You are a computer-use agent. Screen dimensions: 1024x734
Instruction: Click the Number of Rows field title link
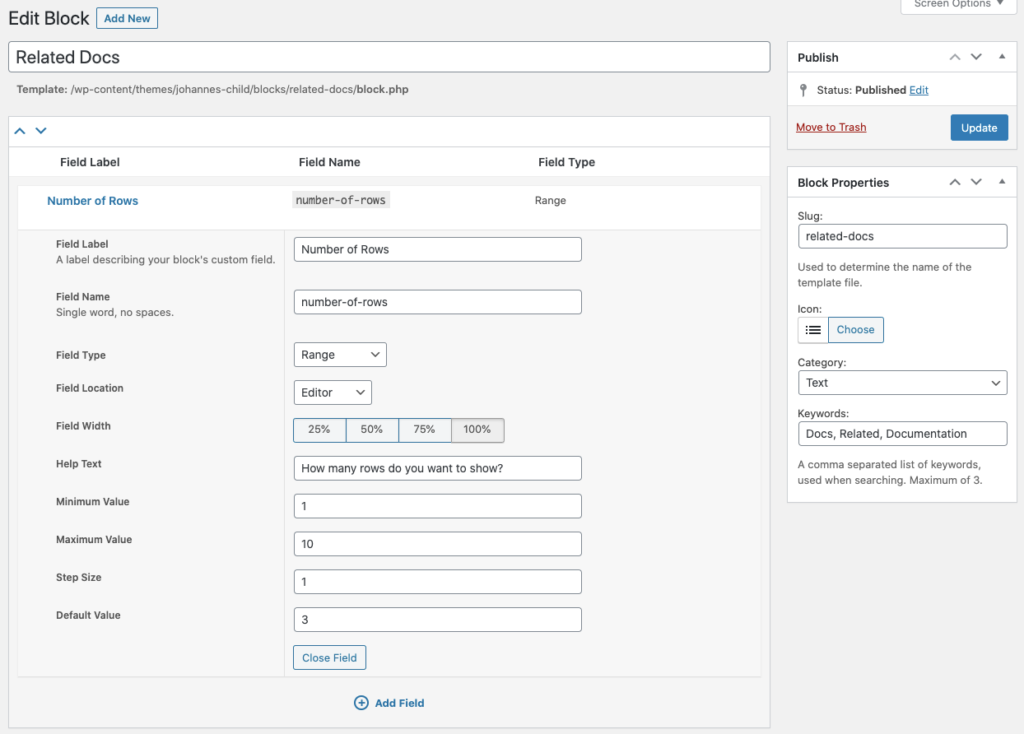[x=93, y=200]
